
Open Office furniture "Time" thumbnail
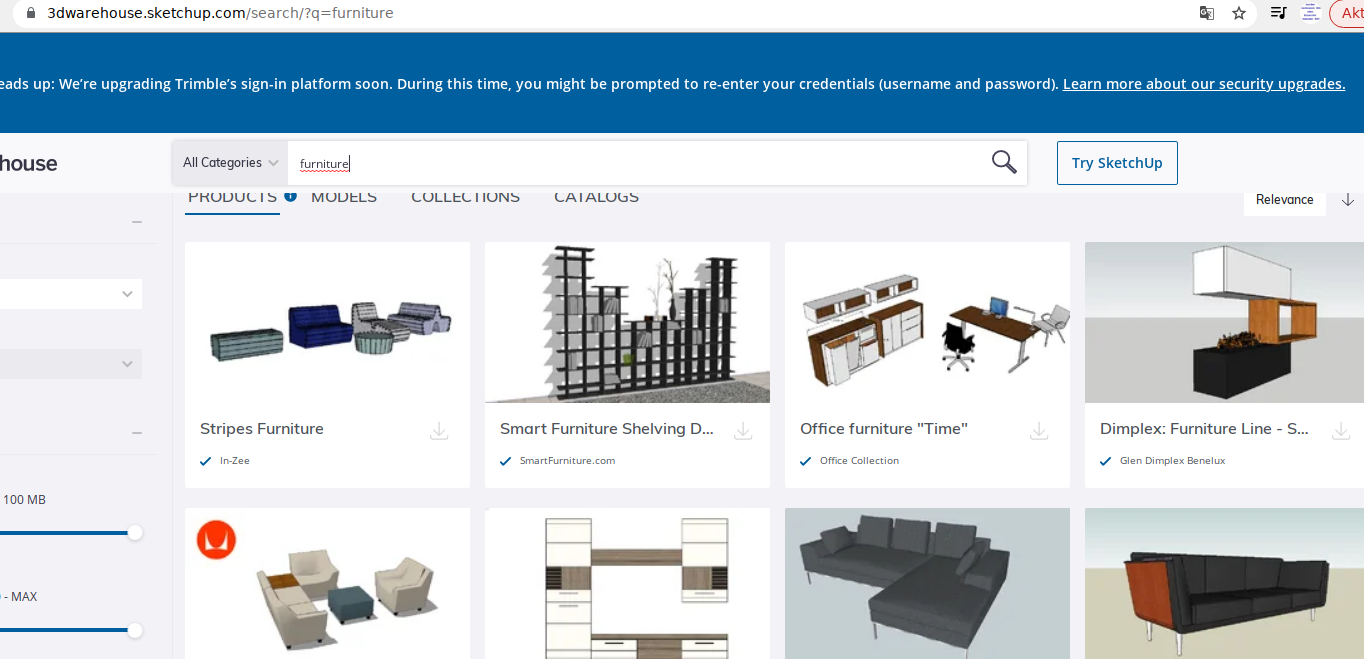927,322
